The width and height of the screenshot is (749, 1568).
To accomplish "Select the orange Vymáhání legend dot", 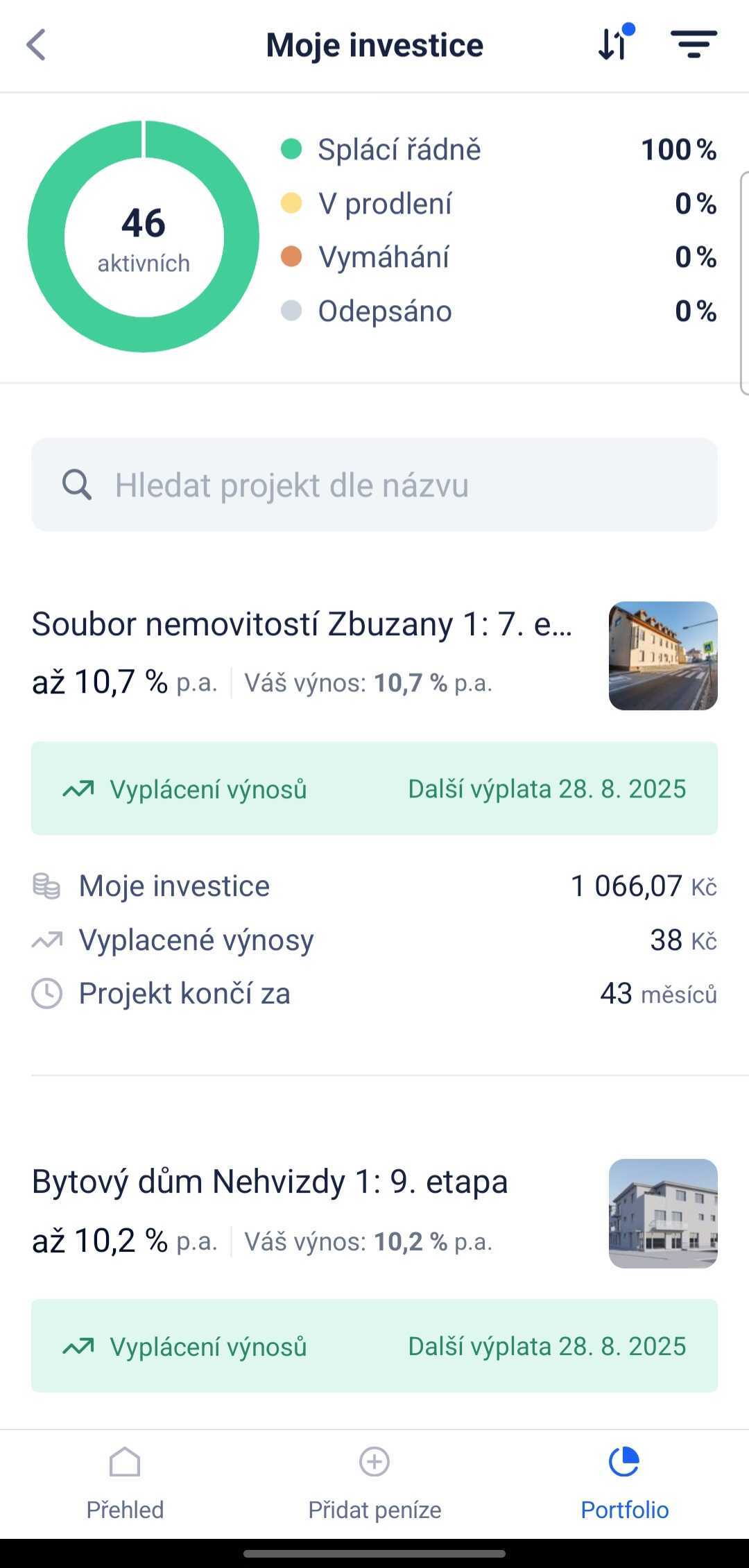I will 291,257.
